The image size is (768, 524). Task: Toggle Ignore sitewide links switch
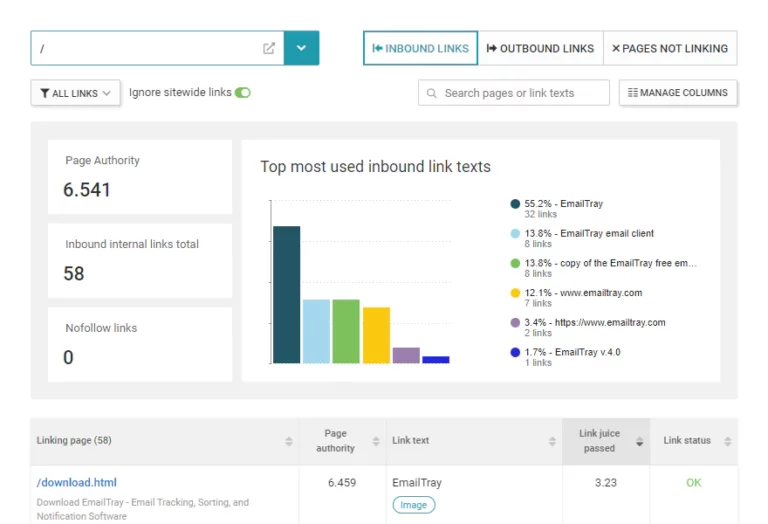point(242,93)
